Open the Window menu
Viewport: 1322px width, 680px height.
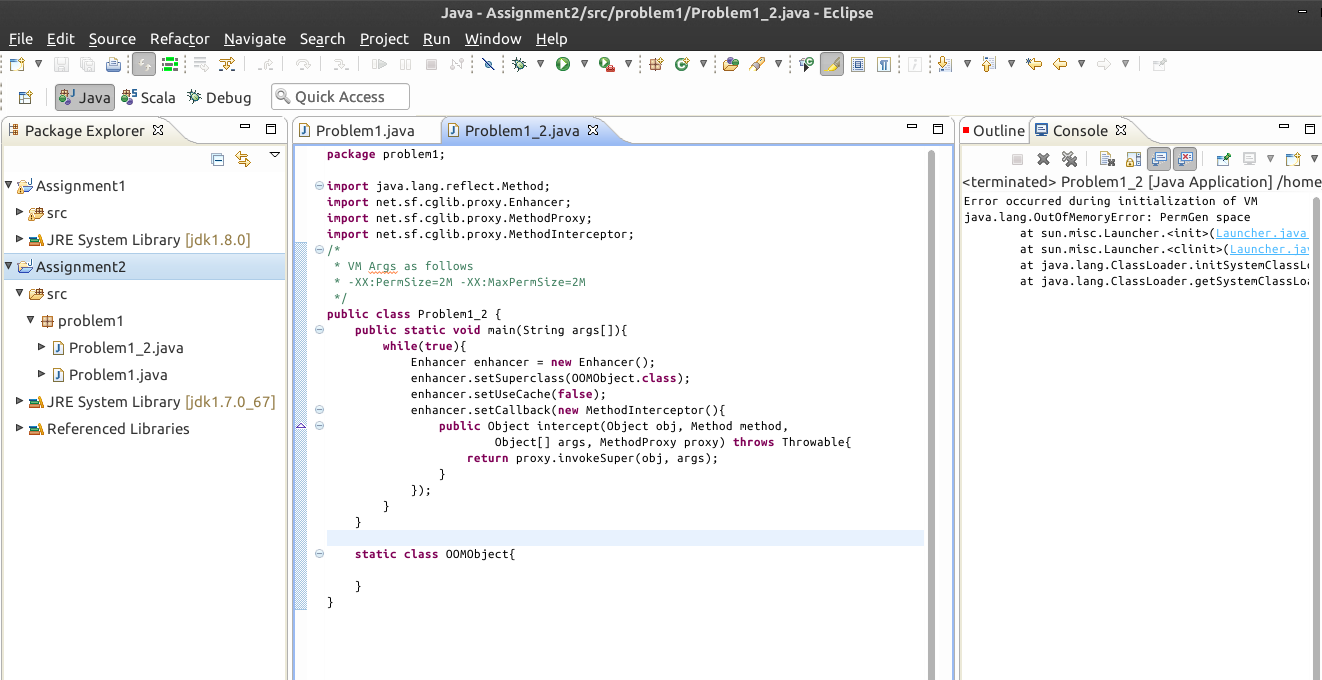click(493, 39)
